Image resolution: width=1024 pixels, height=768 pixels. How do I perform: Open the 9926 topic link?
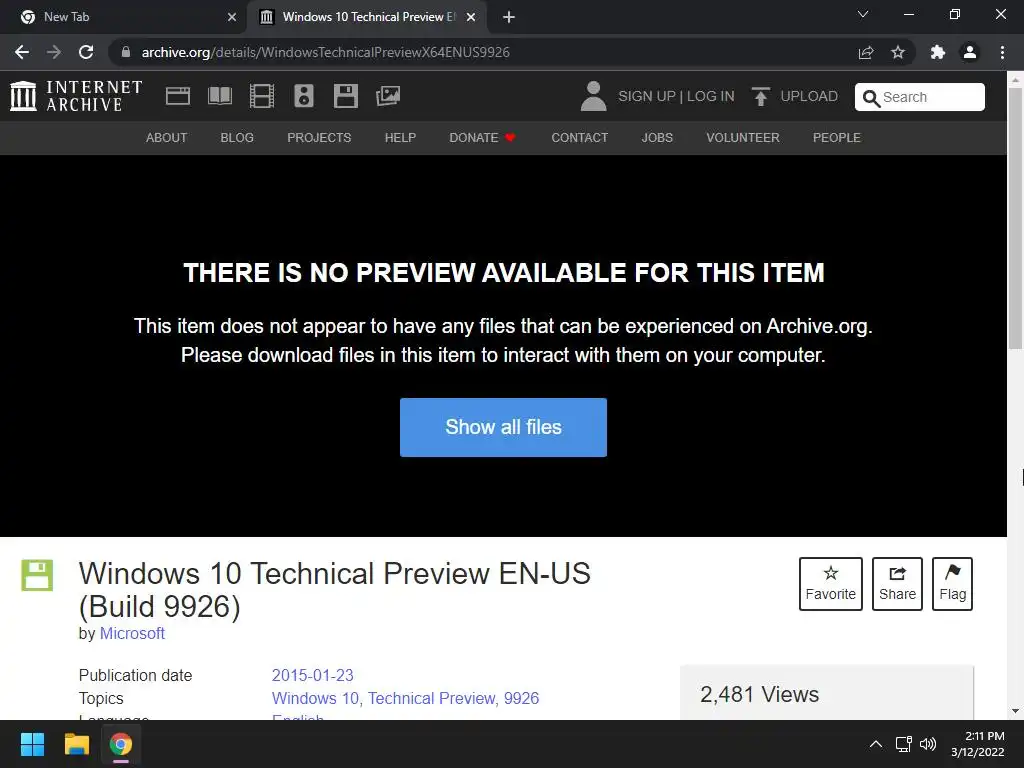click(521, 698)
